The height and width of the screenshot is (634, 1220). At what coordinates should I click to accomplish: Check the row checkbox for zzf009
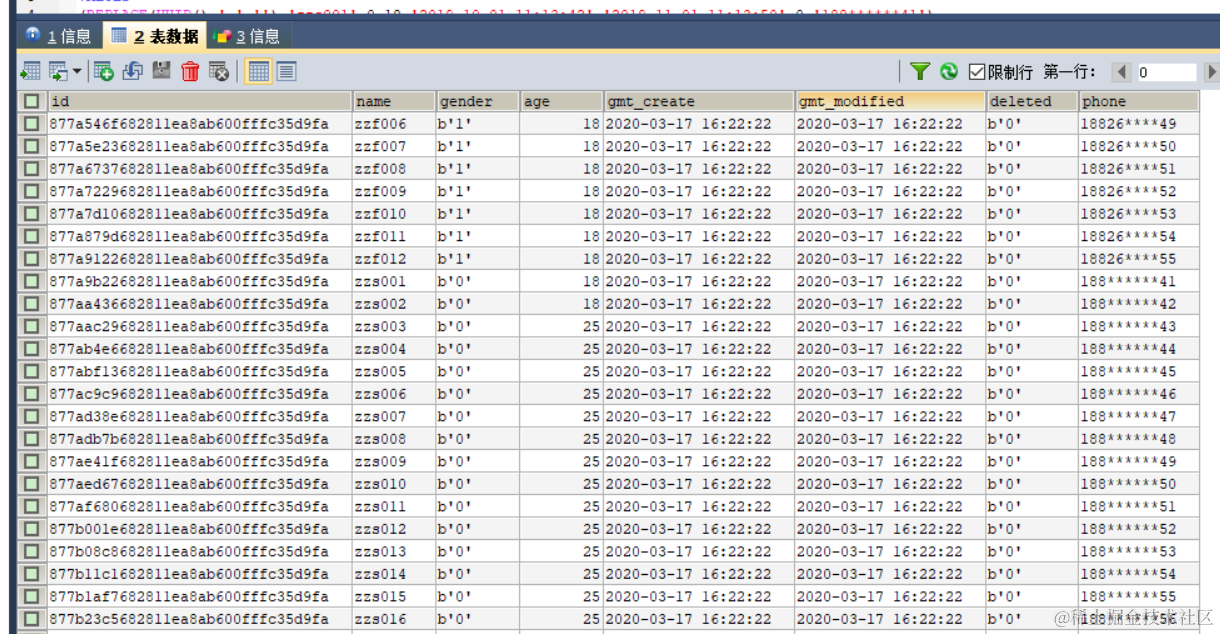pyautogui.click(x=33, y=191)
